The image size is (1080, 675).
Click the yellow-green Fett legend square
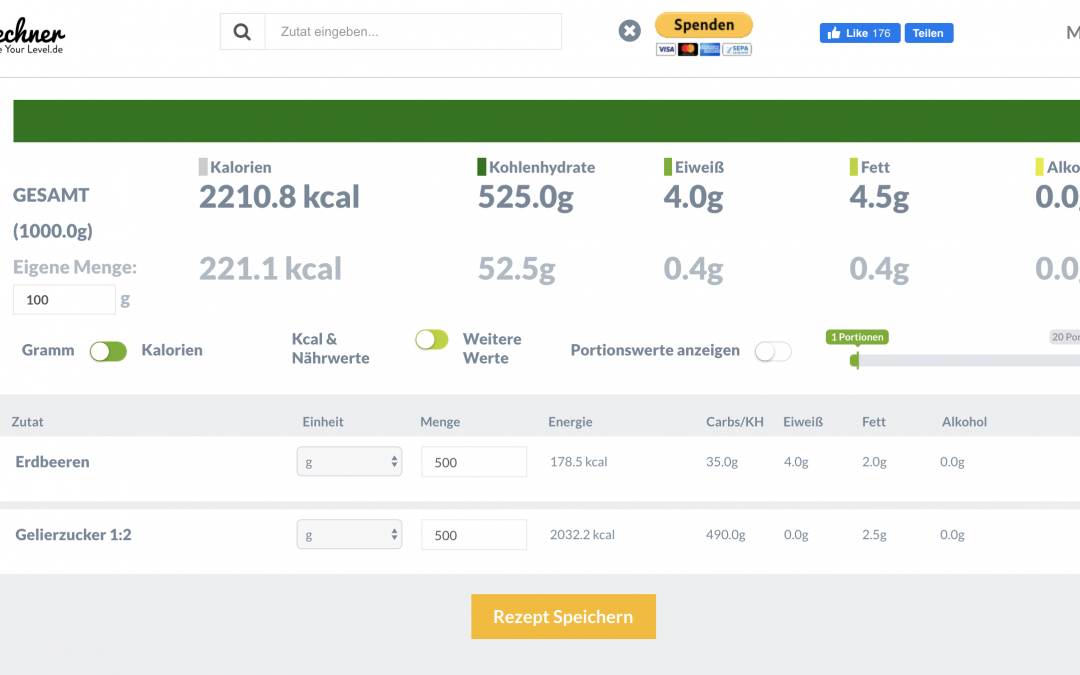(854, 167)
